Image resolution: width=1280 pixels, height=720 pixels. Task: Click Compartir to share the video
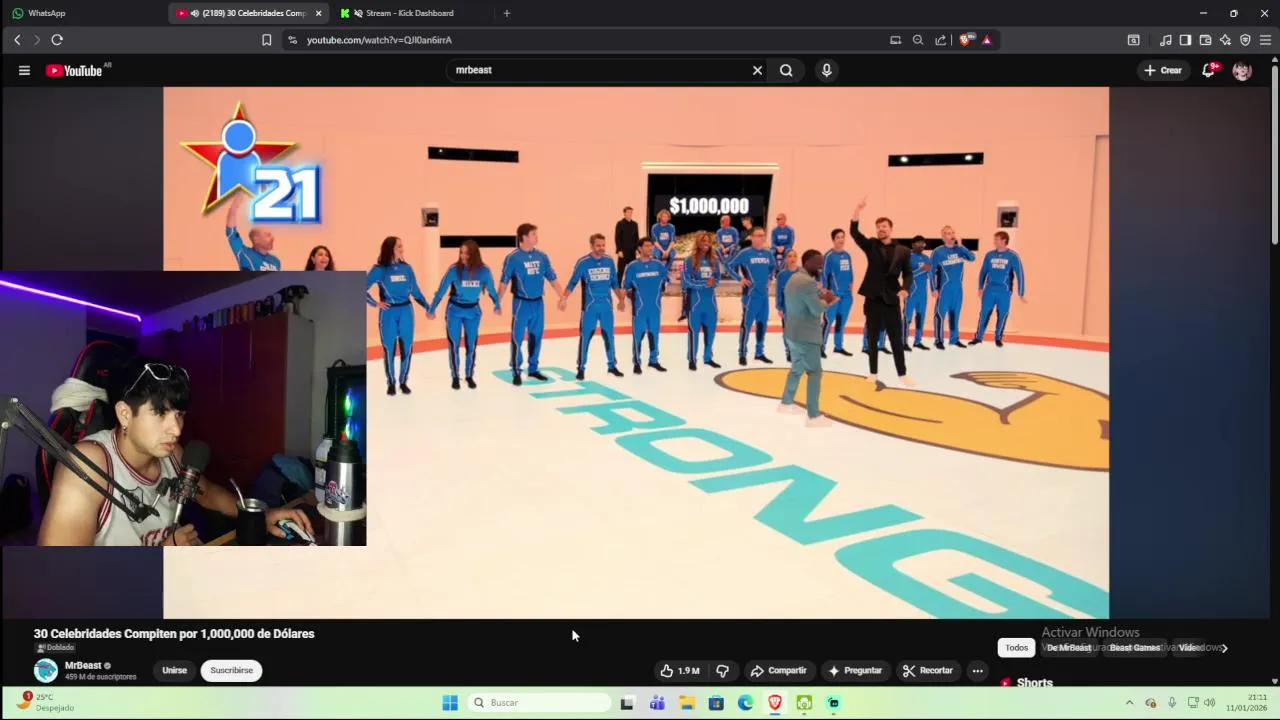click(x=778, y=670)
